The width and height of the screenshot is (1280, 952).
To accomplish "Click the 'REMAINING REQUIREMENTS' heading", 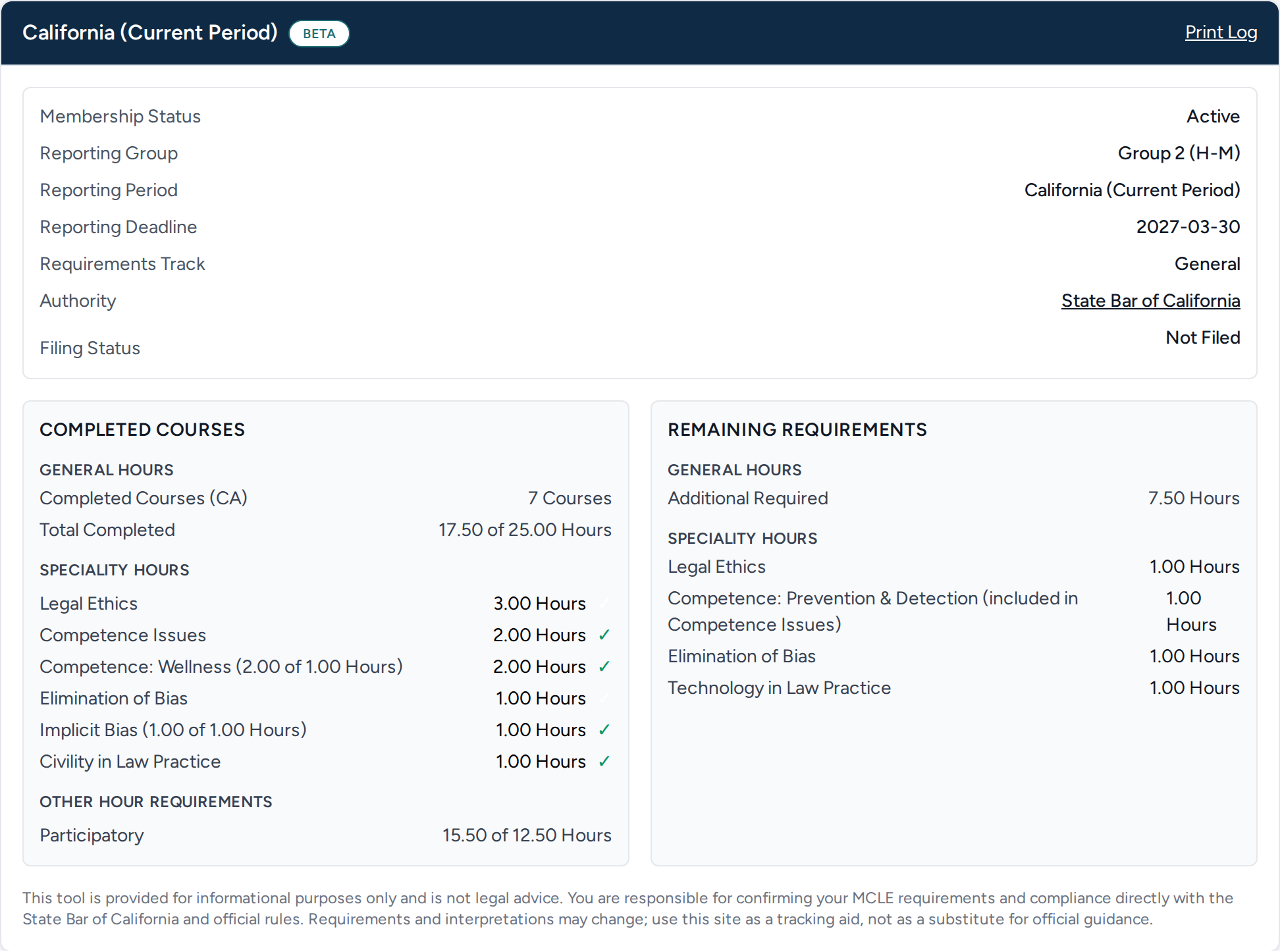I will coord(797,430).
